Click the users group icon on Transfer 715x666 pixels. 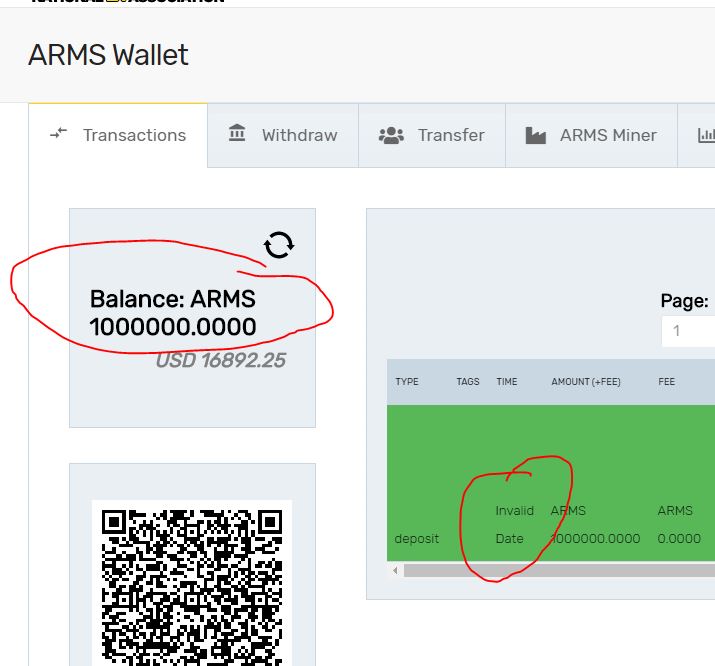[x=391, y=135]
